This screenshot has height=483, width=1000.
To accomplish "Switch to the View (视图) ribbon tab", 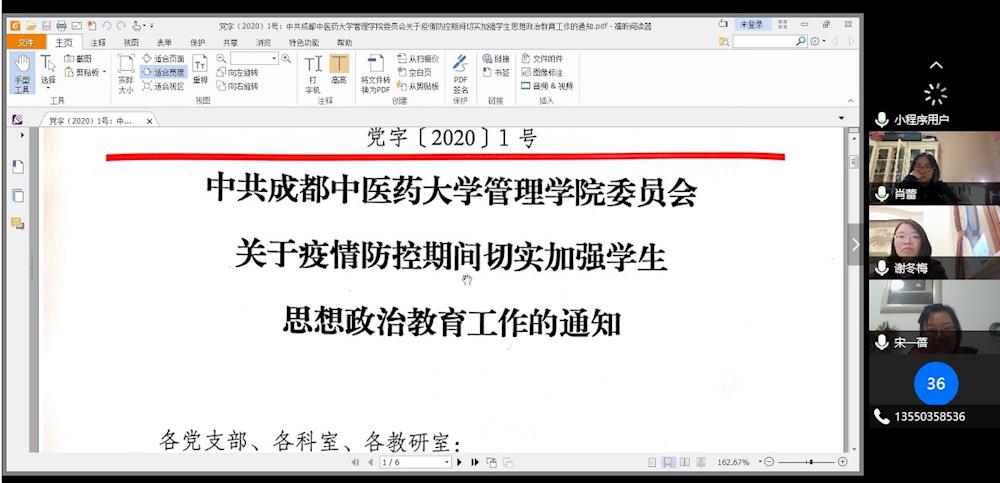I will (x=131, y=43).
